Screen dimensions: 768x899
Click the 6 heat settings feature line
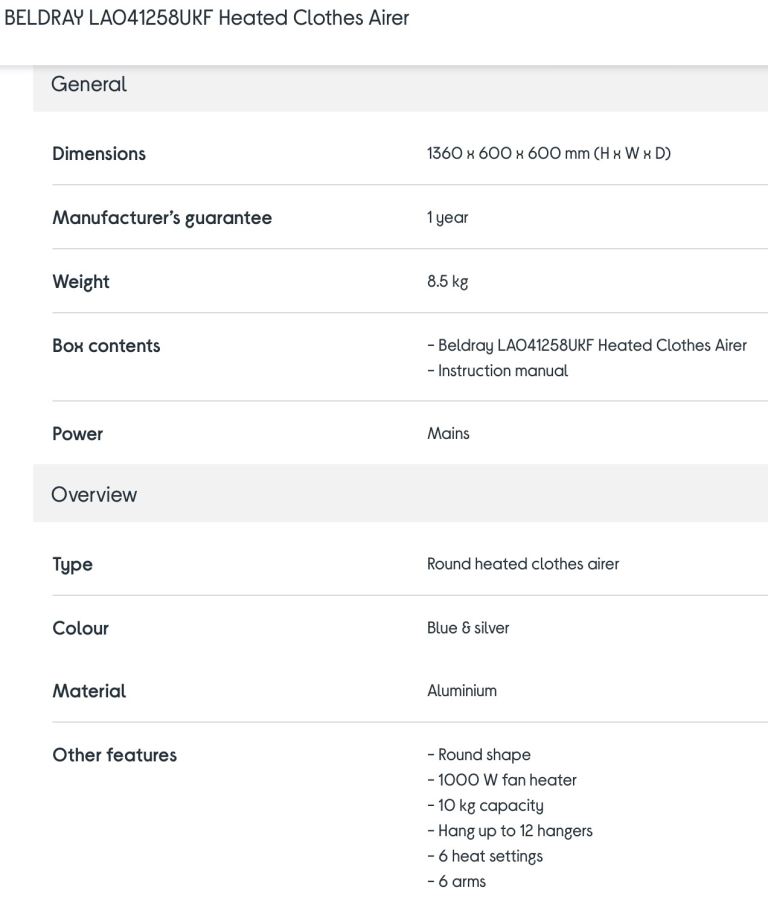pyautogui.click(x=484, y=857)
